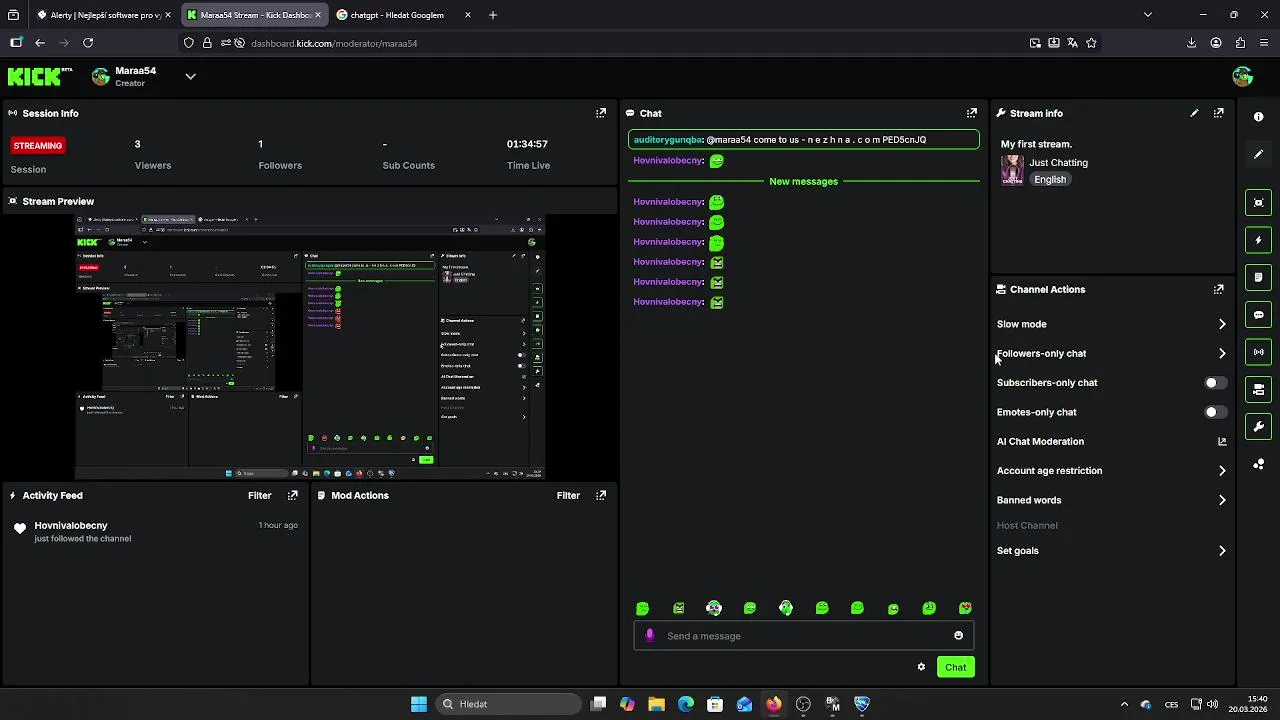
Task: Open Microsoft Edge from taskbar
Action: coord(686,704)
